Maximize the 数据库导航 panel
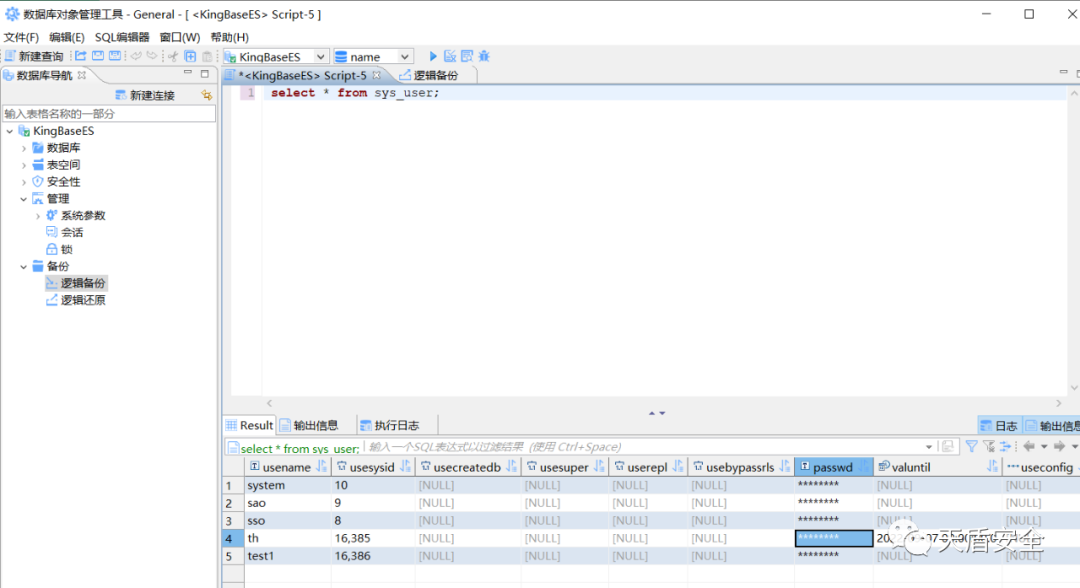This screenshot has height=588, width=1080. pyautogui.click(x=205, y=74)
